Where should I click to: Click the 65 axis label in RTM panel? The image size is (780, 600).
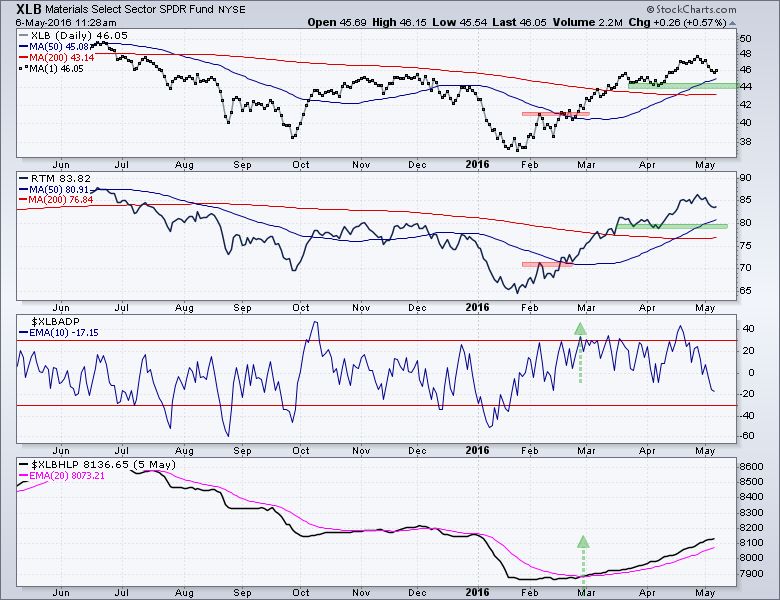coord(745,291)
